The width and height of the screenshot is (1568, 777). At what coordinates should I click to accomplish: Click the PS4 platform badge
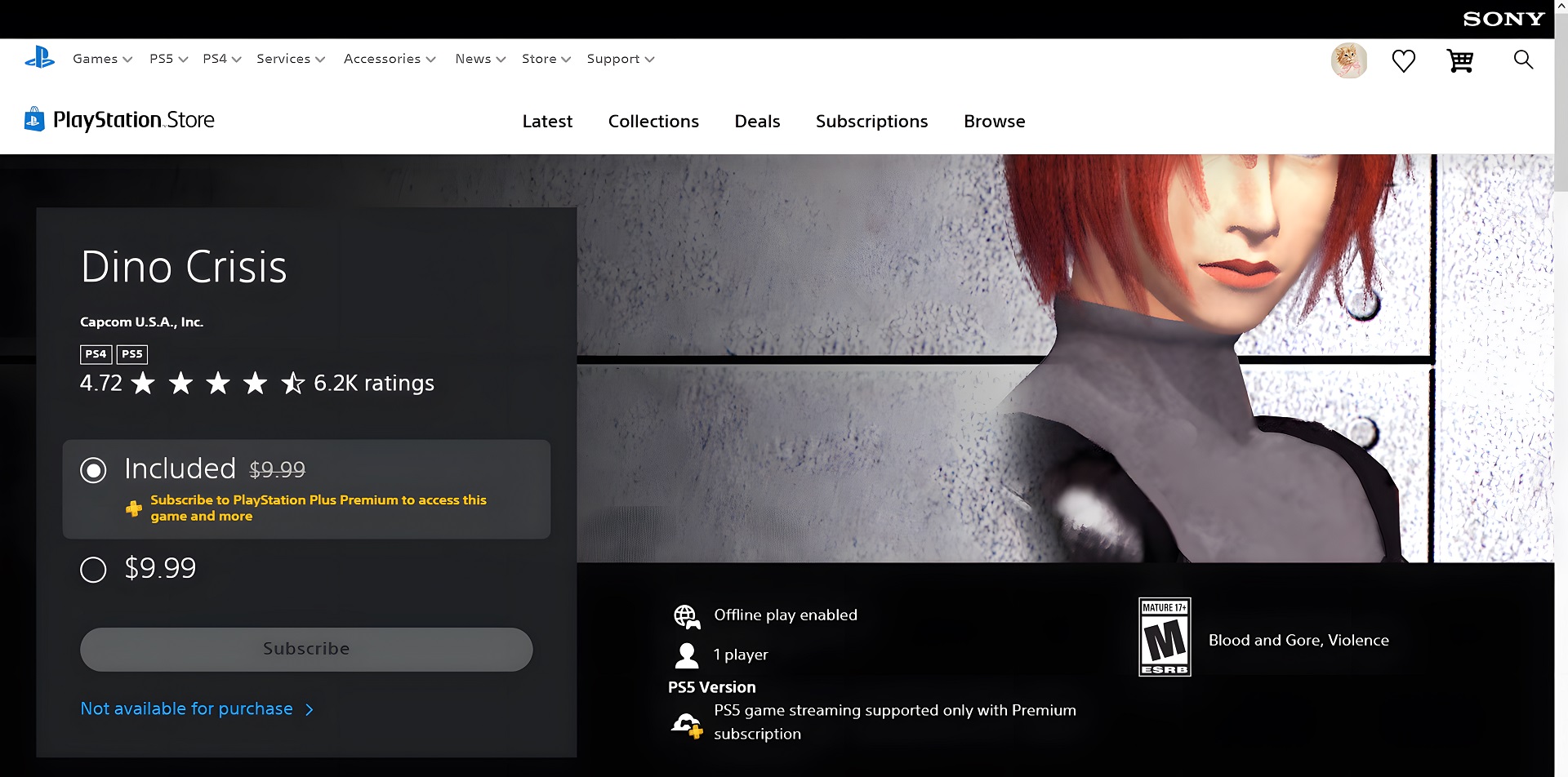(96, 354)
